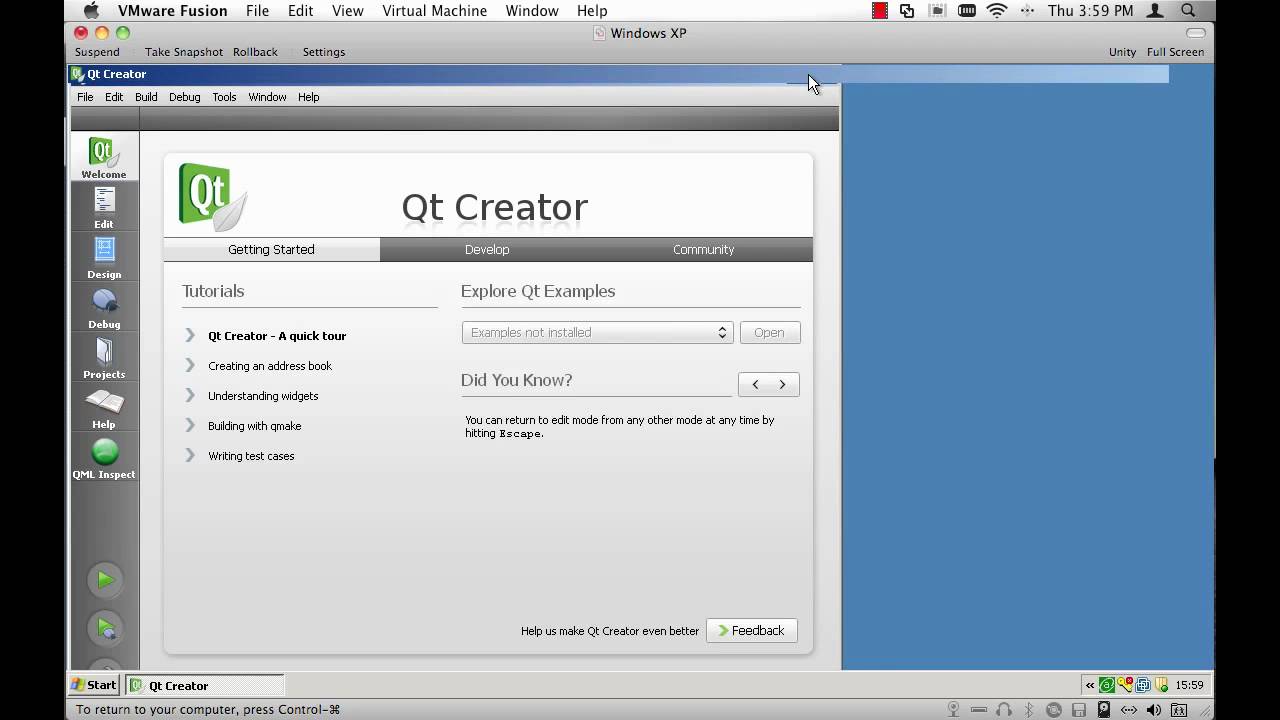Open Design mode in sidebar
This screenshot has height=720, width=1280.
(x=104, y=258)
